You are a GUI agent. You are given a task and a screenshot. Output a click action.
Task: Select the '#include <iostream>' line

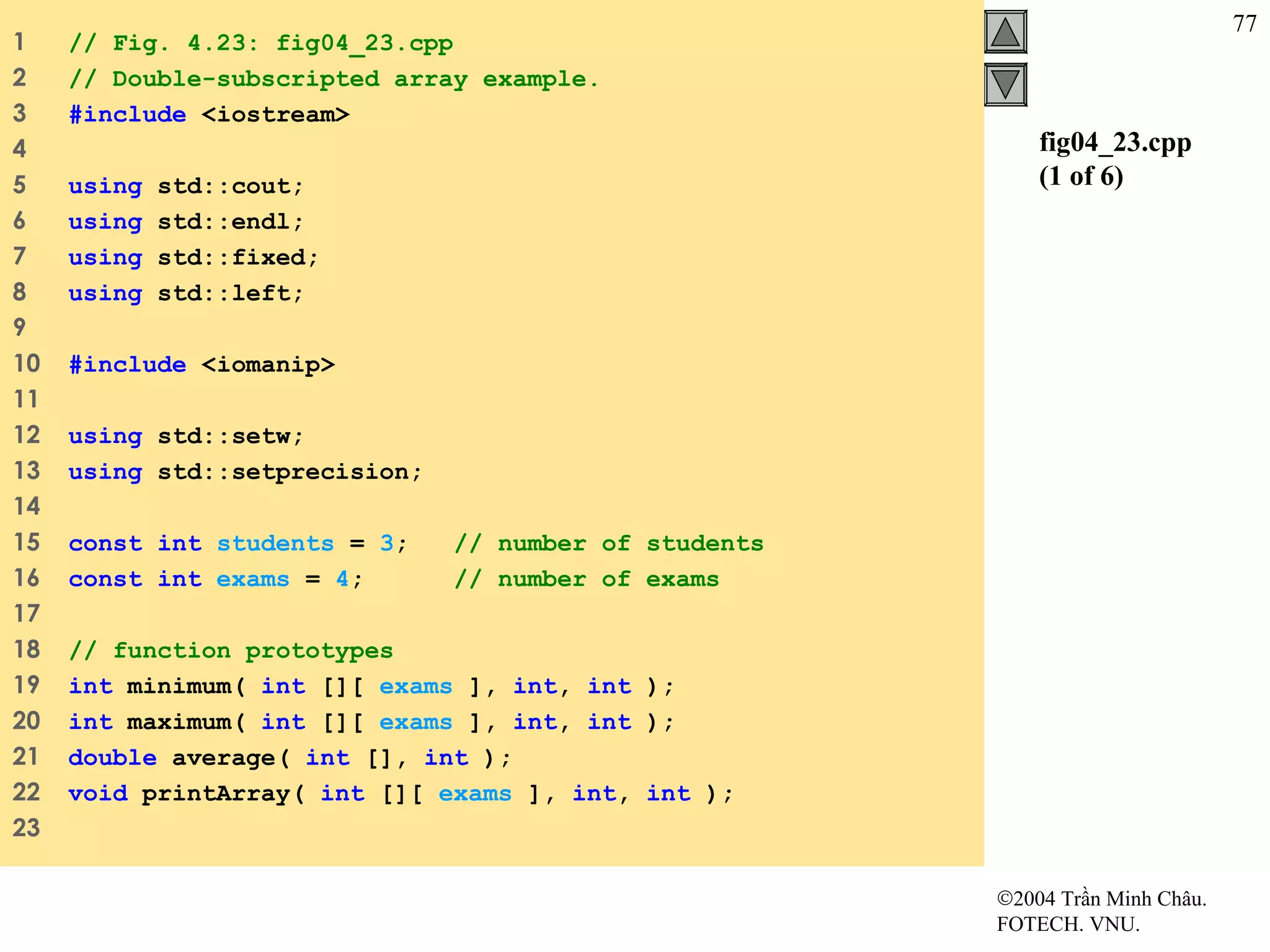[x=210, y=115]
